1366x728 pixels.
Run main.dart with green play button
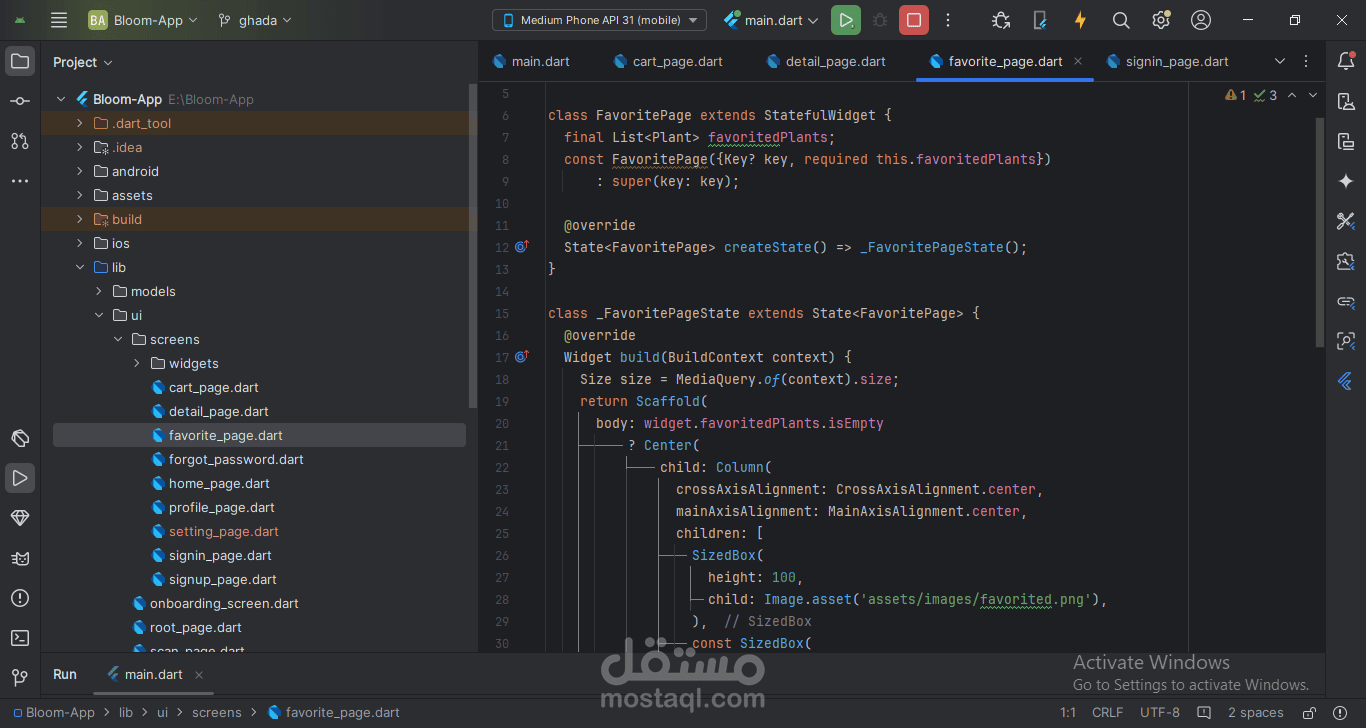845,20
